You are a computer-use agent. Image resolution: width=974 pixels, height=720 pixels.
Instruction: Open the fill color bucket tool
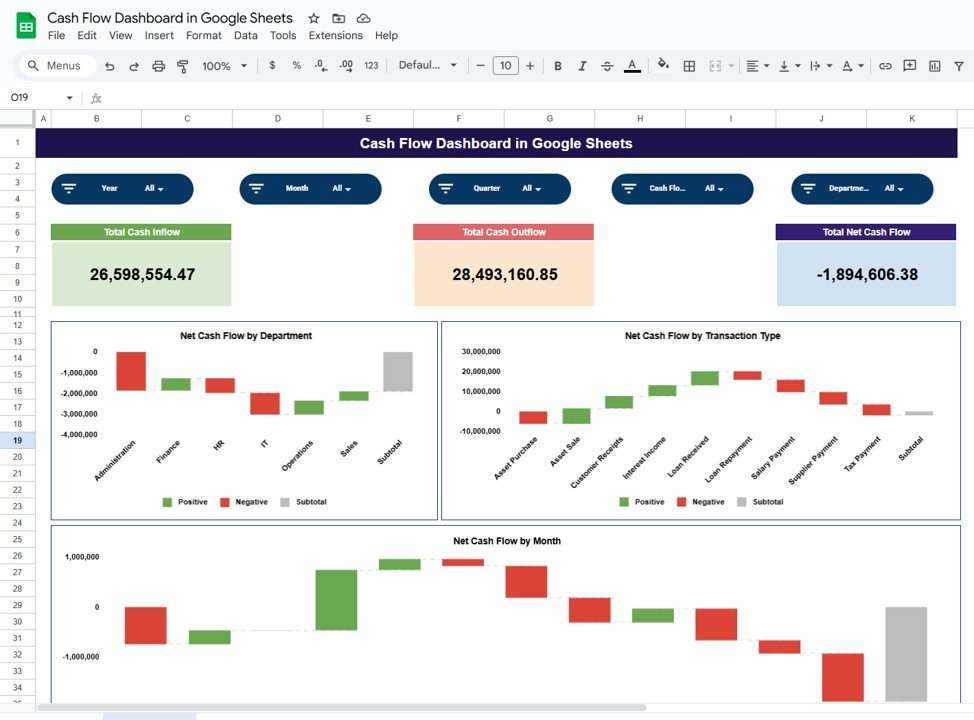[x=662, y=66]
